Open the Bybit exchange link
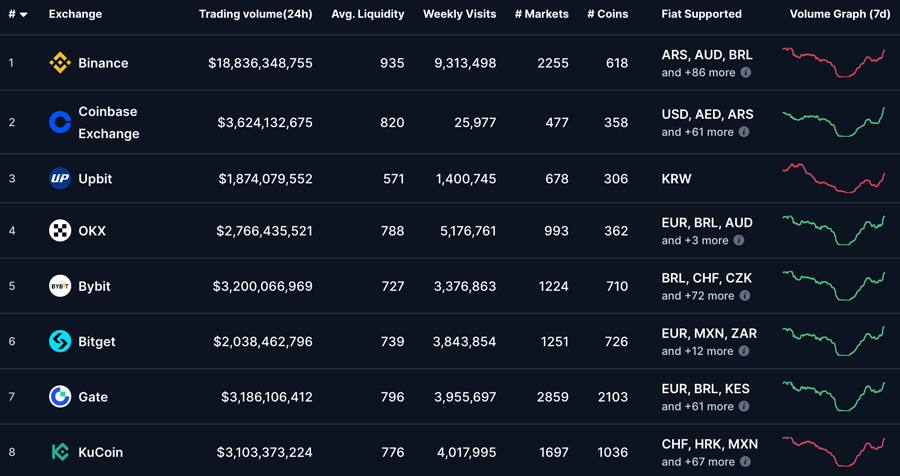This screenshot has height=476, width=900. (94, 286)
